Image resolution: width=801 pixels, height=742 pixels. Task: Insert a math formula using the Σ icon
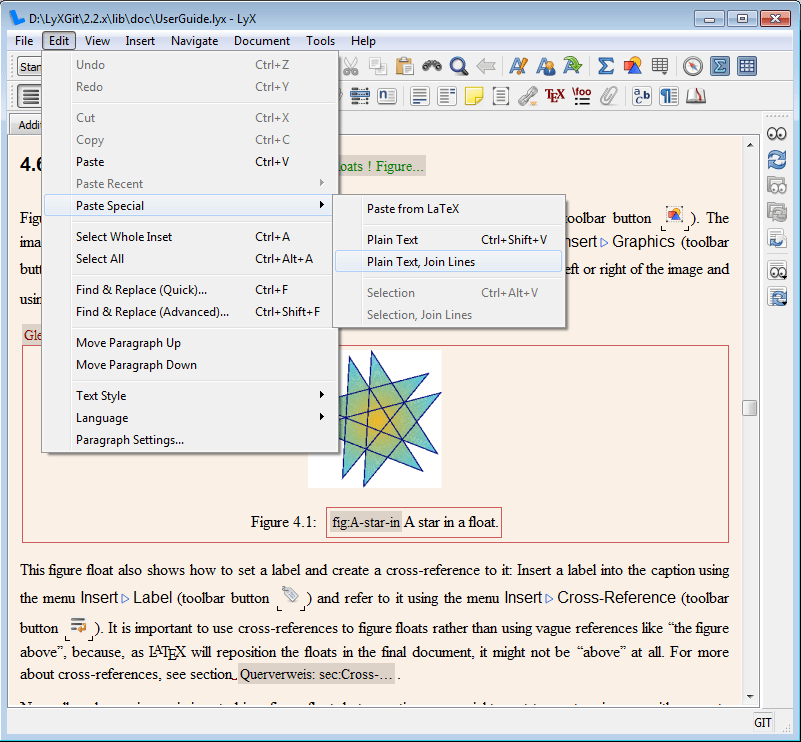(605, 66)
